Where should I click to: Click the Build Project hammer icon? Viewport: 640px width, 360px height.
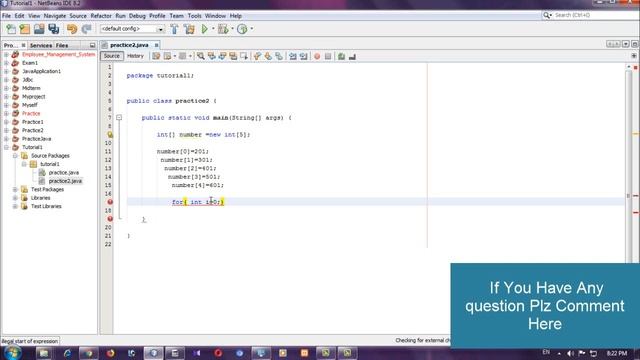click(x=174, y=29)
